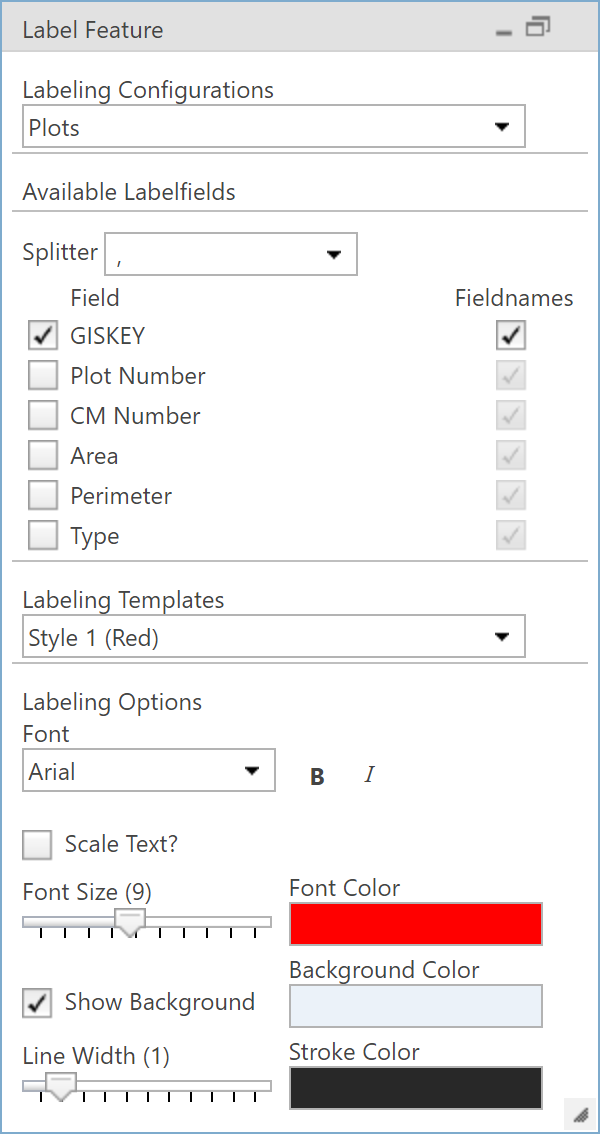Restore the Label Feature window

(x=537, y=28)
